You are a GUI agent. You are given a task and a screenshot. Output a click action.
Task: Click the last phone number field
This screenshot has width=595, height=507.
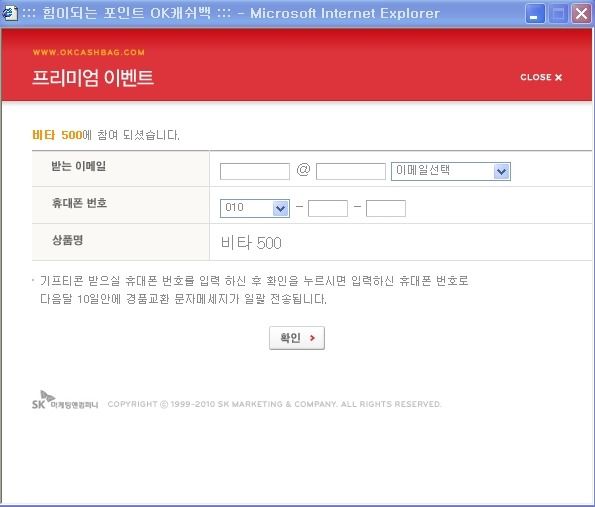386,208
